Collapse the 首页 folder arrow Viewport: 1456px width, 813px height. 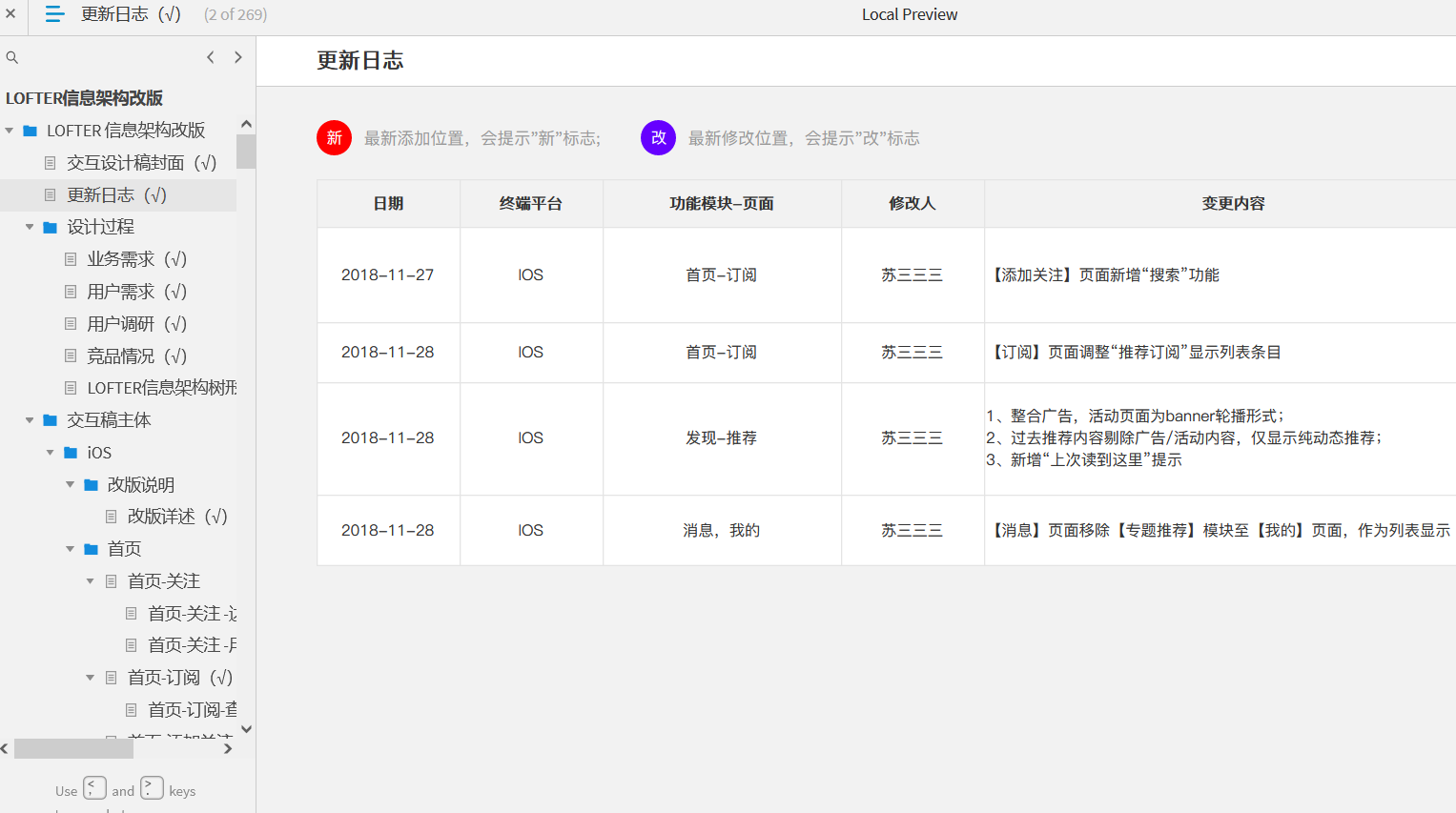(x=71, y=549)
